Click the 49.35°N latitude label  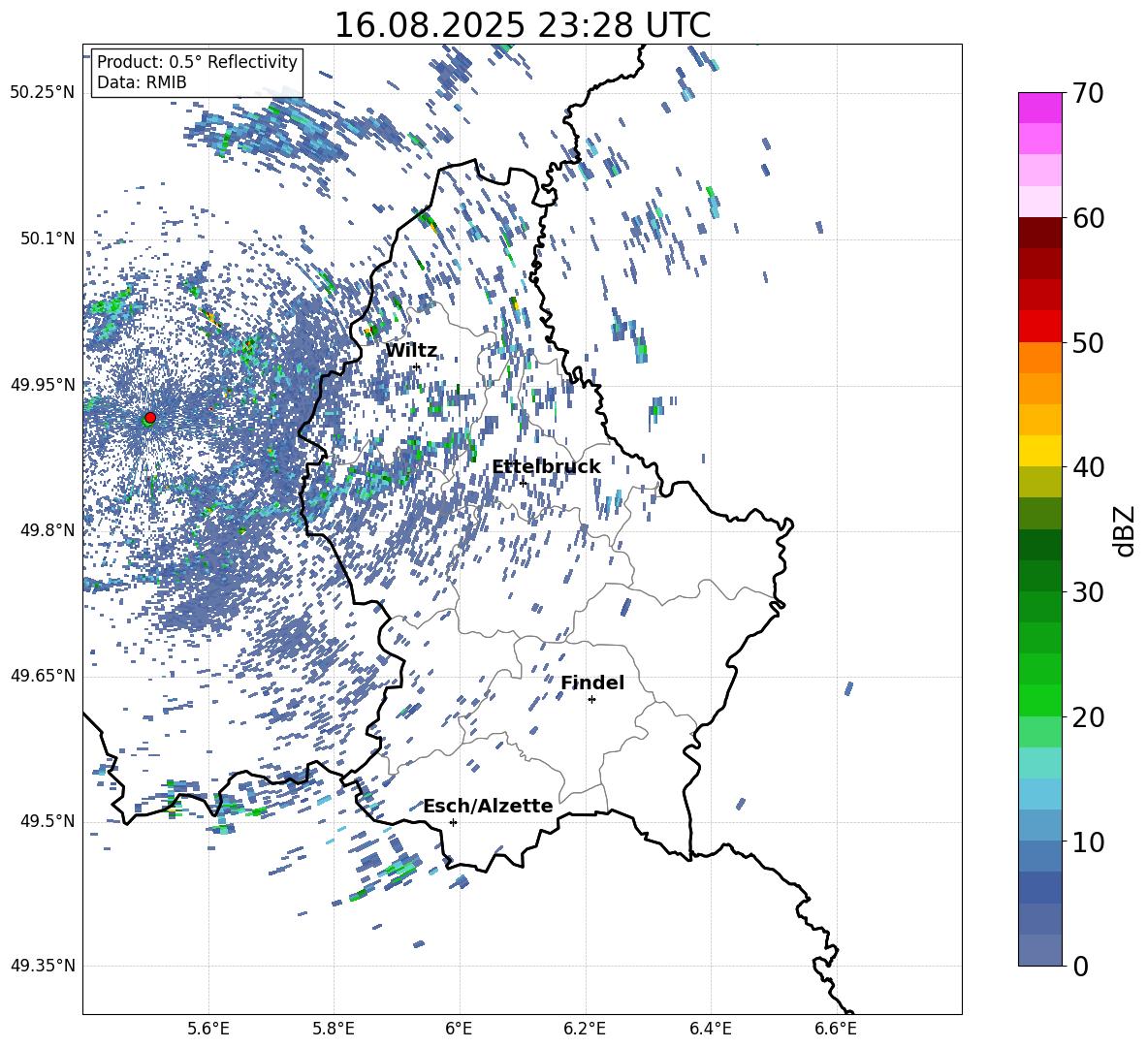pos(44,966)
